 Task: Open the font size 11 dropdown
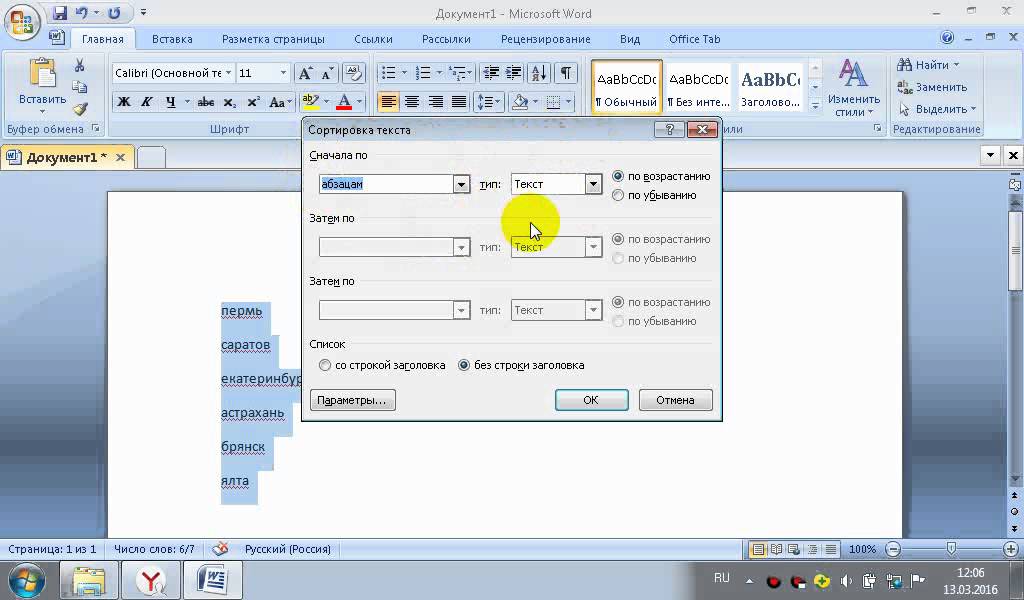pyautogui.click(x=283, y=73)
